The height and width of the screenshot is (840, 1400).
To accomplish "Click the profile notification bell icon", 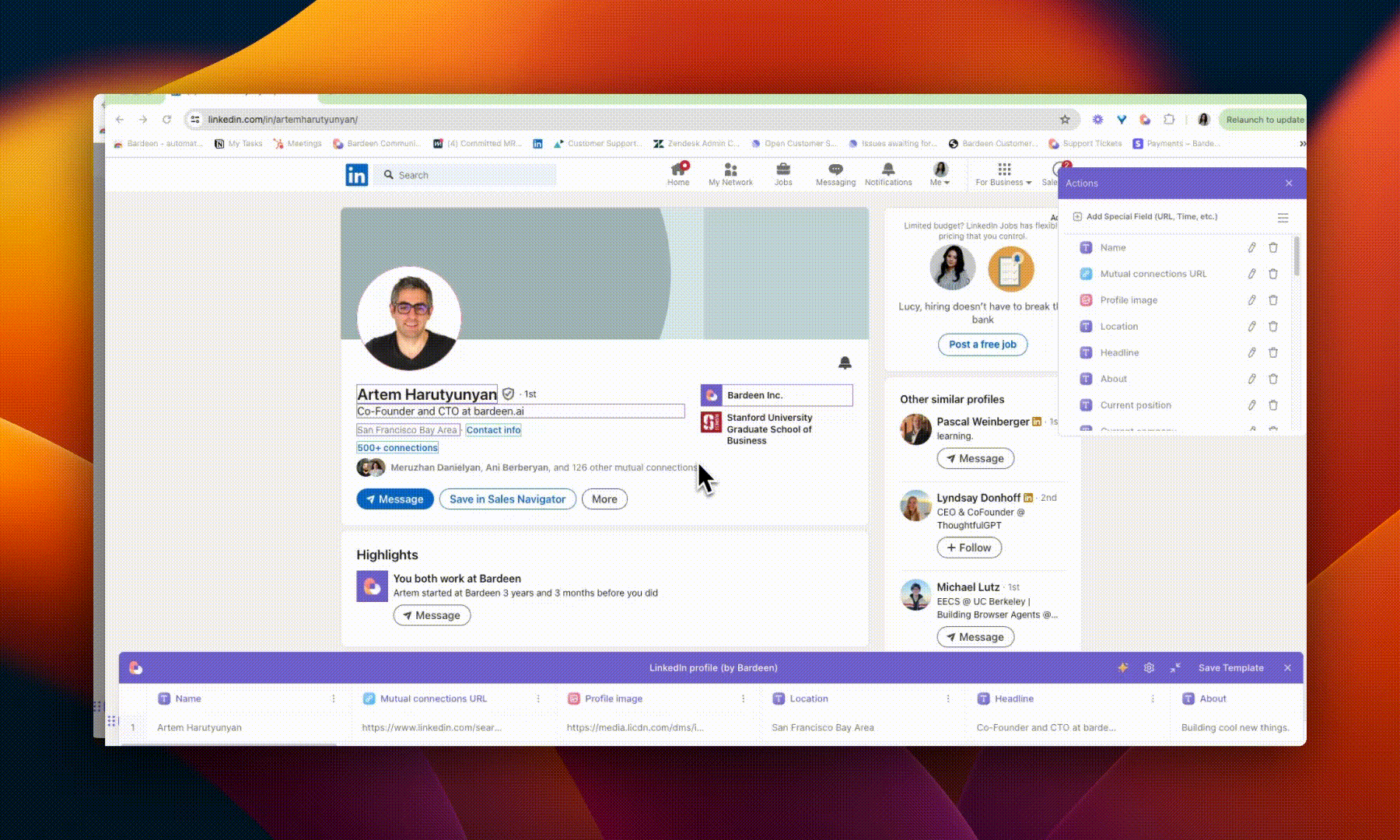I will pyautogui.click(x=845, y=362).
